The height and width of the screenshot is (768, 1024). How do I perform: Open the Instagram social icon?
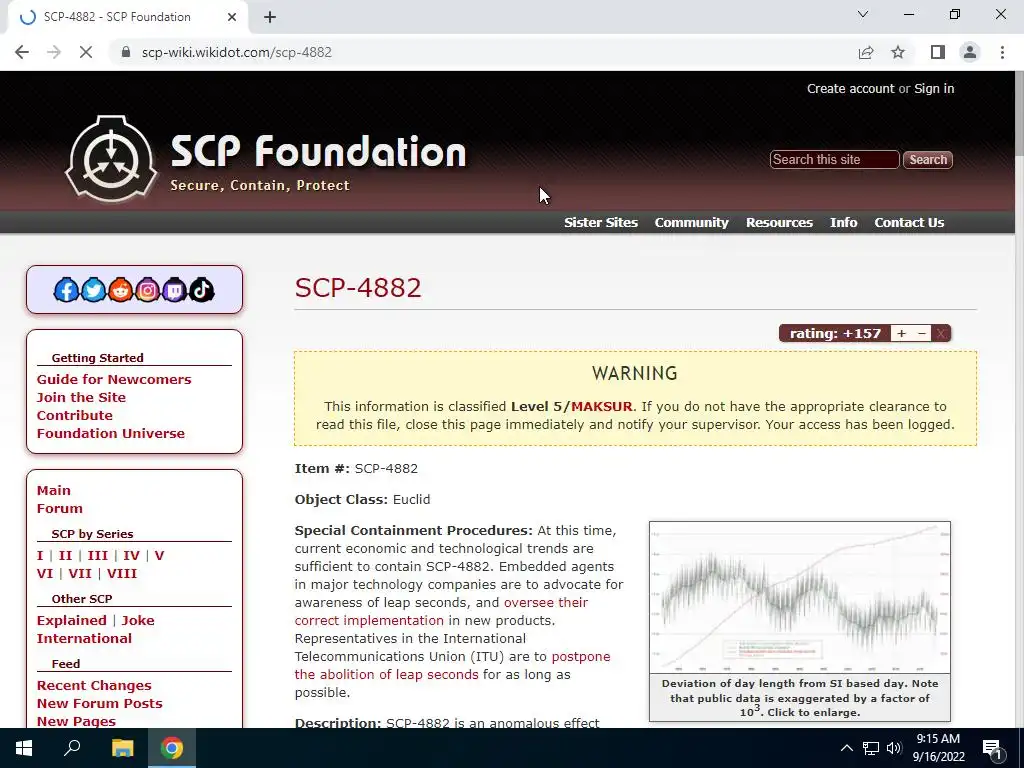pyautogui.click(x=148, y=290)
